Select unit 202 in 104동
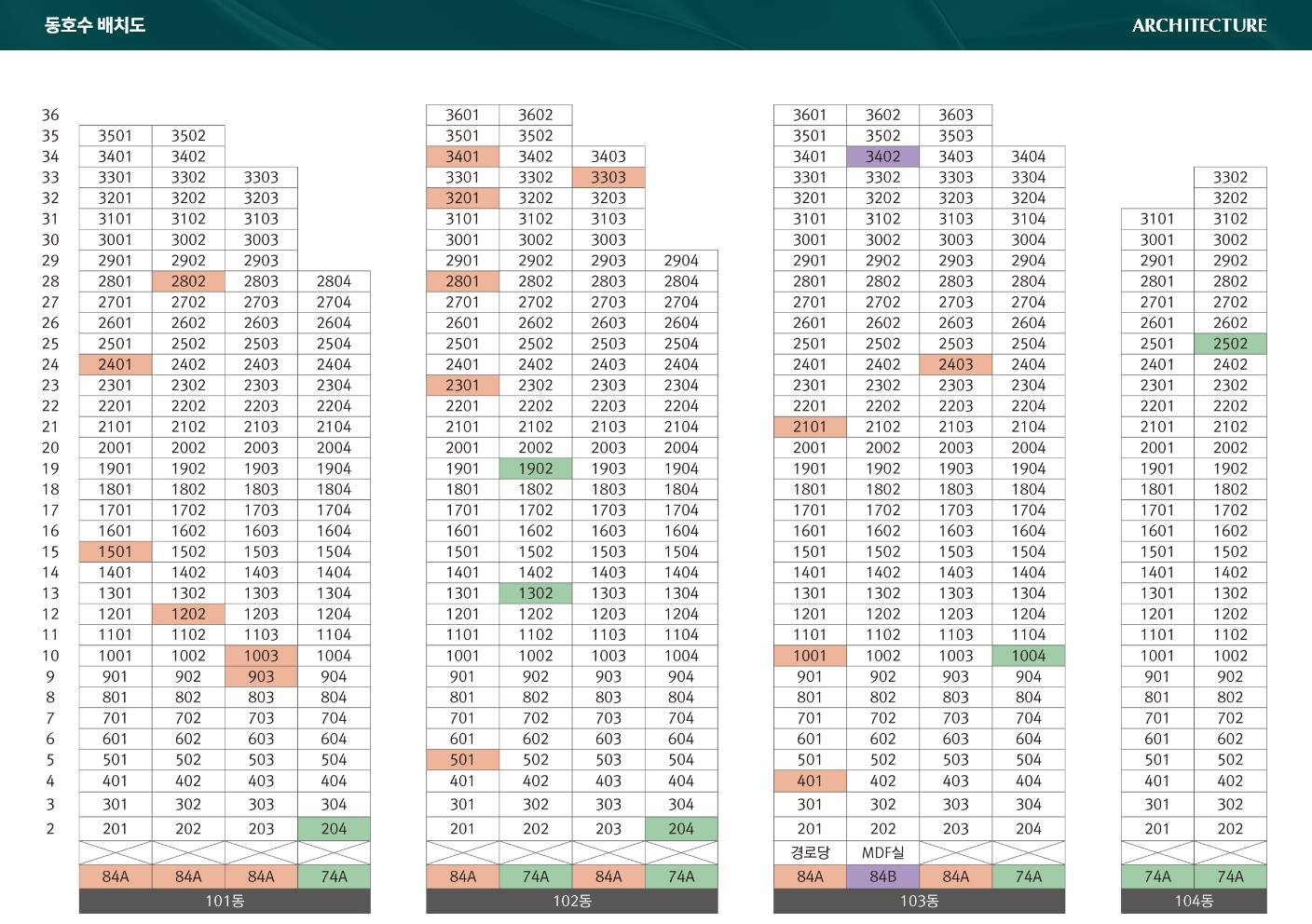The image size is (1312, 924). pos(1230,829)
